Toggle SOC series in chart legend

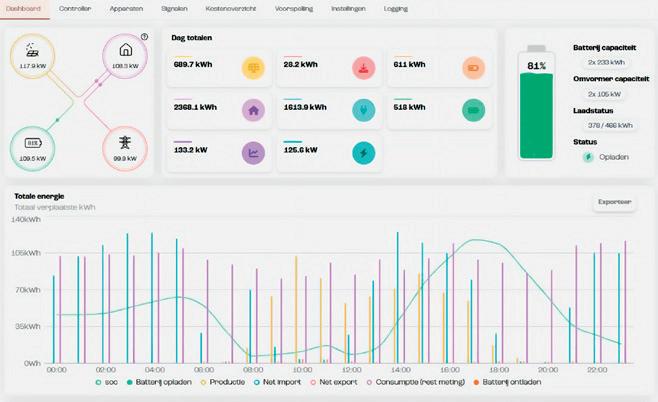(107, 382)
